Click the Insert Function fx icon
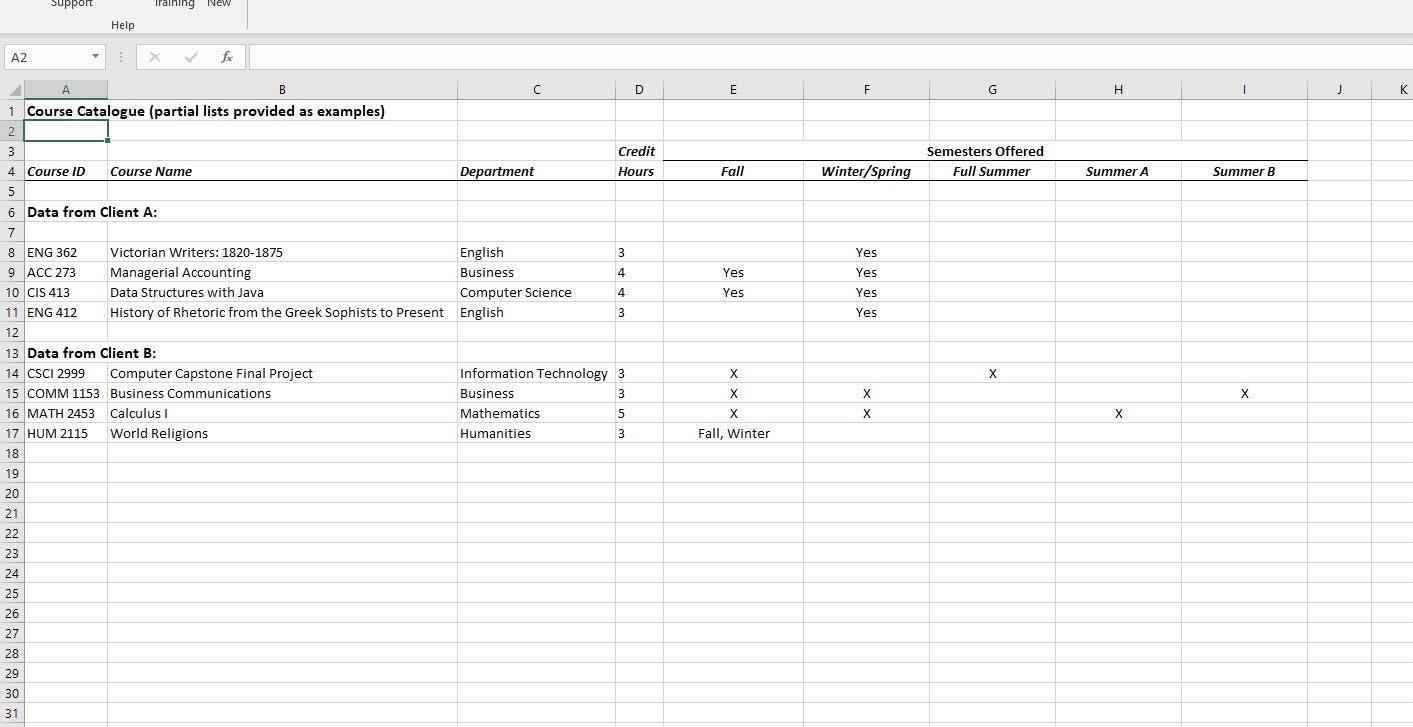Image resolution: width=1413 pixels, height=727 pixels. [227, 57]
